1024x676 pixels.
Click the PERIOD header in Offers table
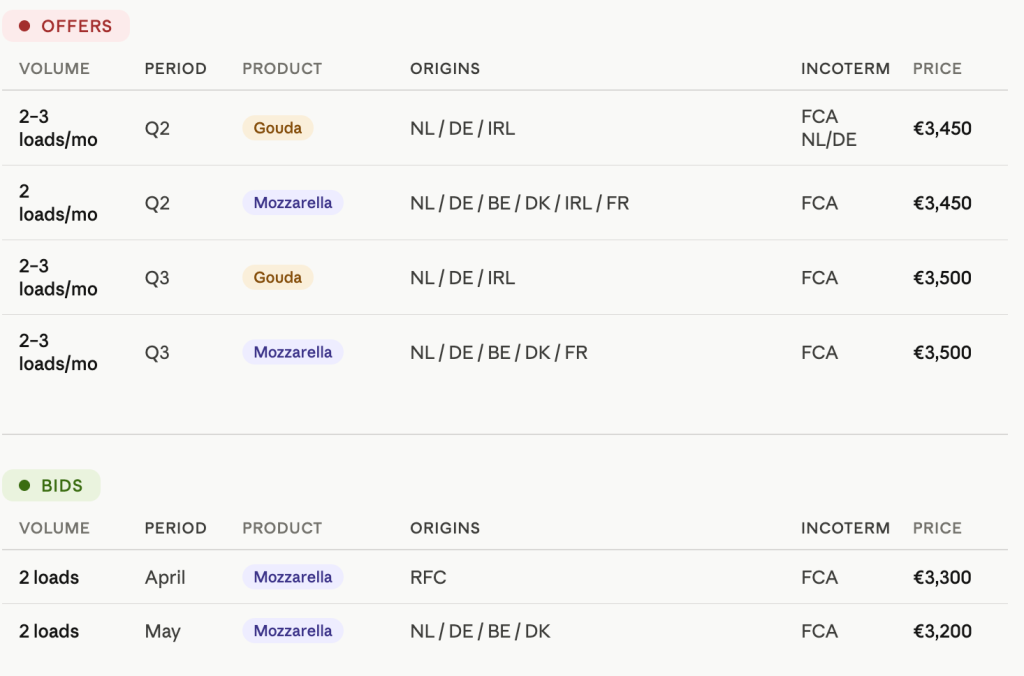point(176,69)
